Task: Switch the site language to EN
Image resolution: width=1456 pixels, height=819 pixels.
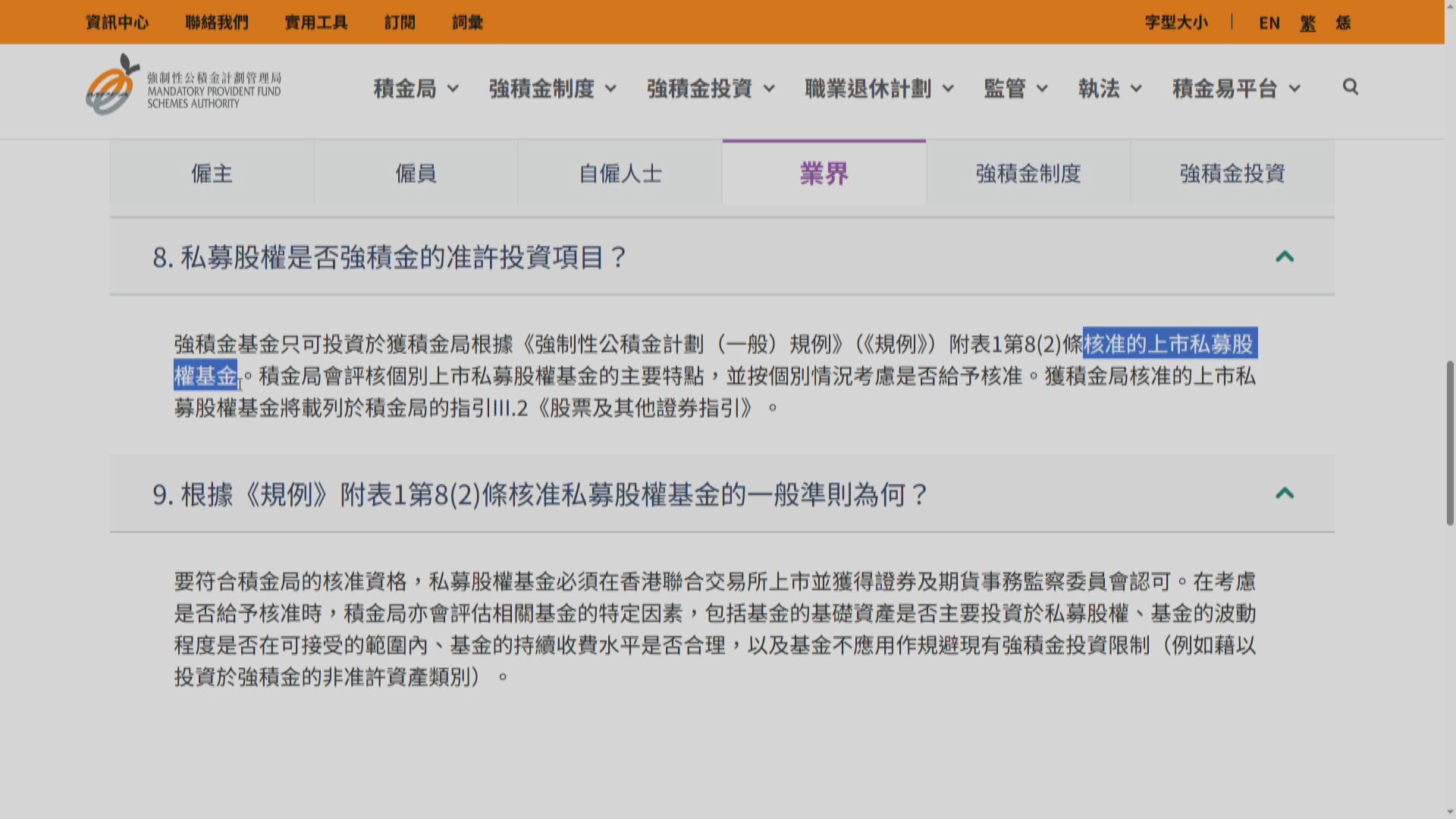Action: click(x=1269, y=23)
